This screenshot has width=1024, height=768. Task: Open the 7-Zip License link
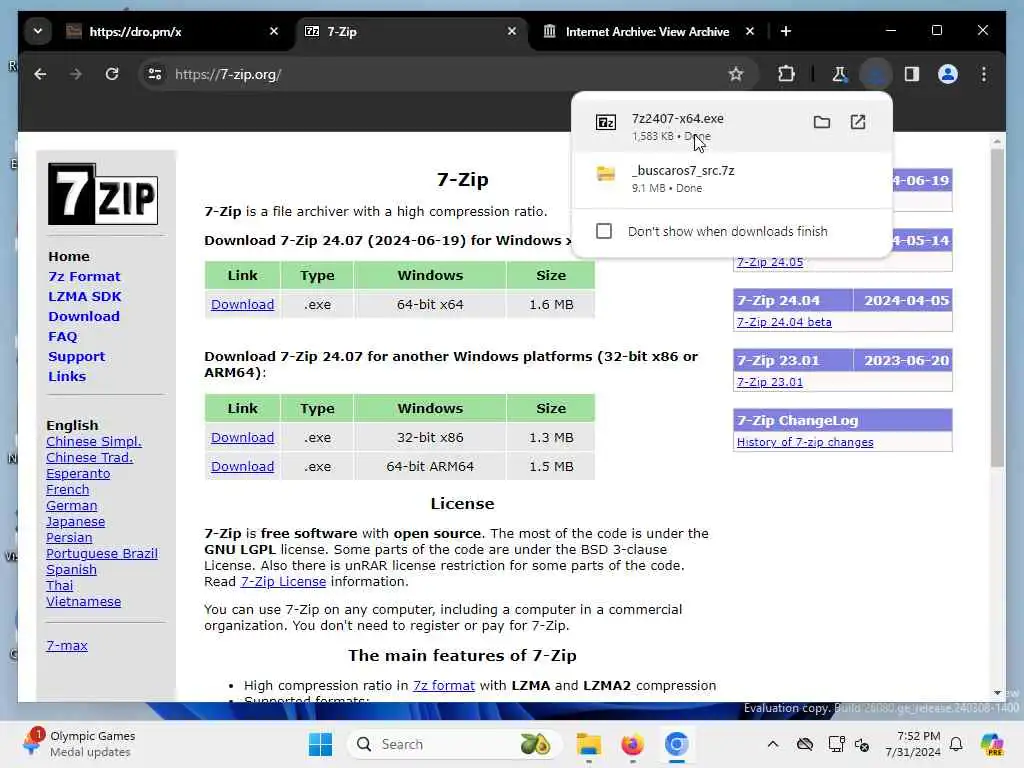pos(283,581)
